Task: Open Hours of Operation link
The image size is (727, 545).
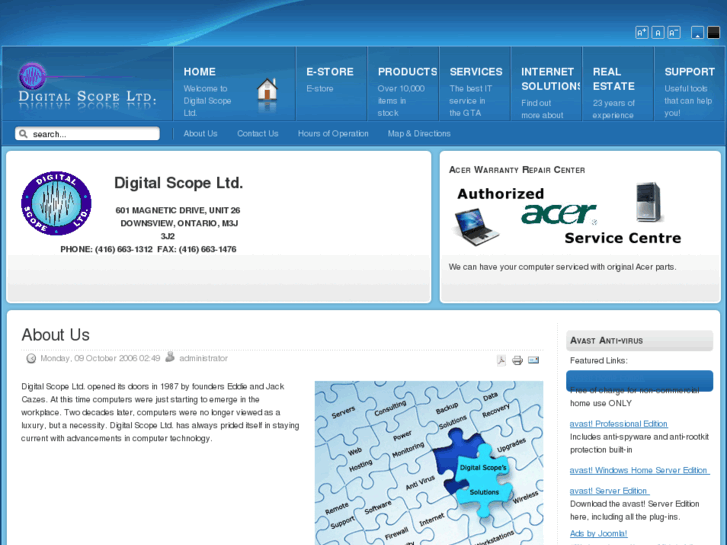Action: pyautogui.click(x=333, y=134)
